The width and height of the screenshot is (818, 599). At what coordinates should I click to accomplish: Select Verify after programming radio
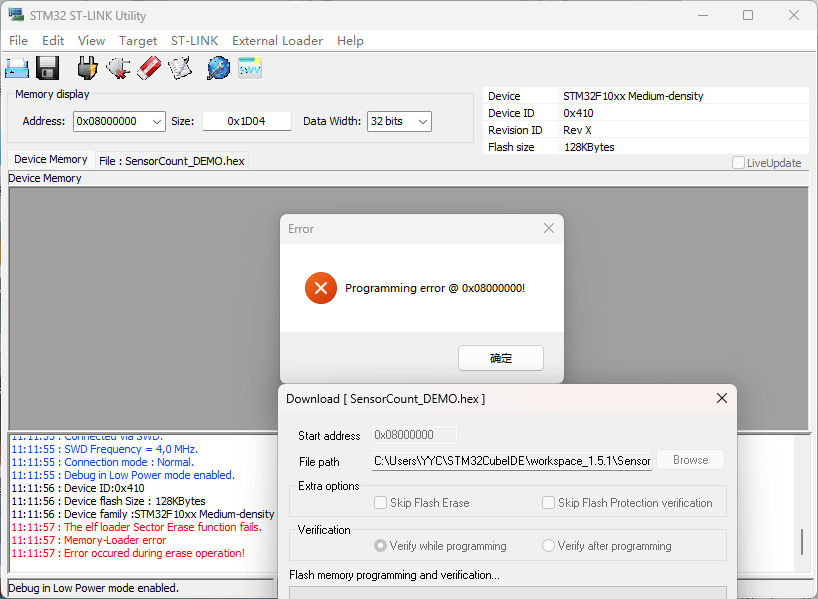tap(548, 546)
